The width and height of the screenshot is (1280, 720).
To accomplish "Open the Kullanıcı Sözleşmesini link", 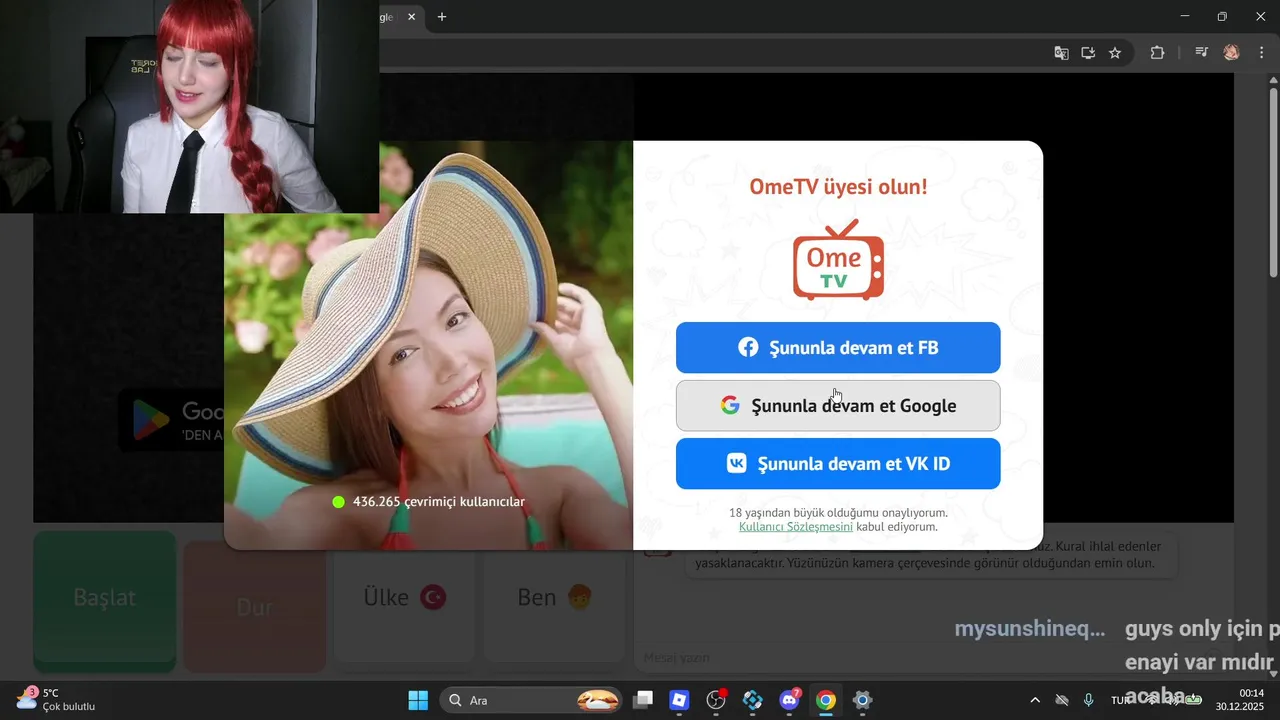I will [x=796, y=527].
